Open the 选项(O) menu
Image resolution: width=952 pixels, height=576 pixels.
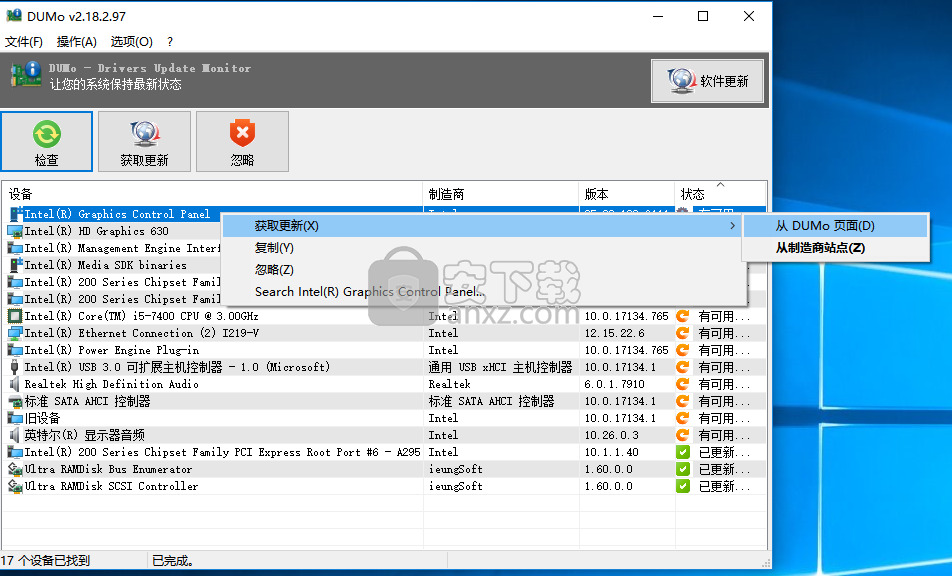click(x=131, y=41)
